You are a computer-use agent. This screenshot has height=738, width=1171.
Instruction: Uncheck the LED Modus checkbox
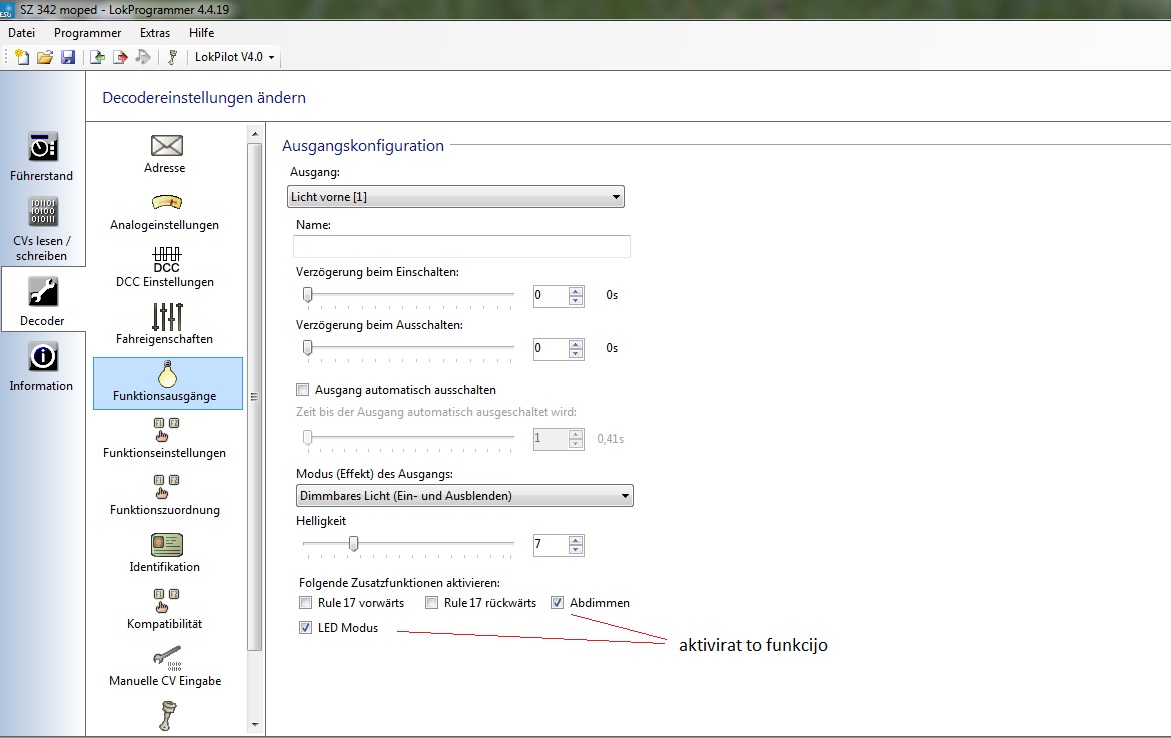pyautogui.click(x=305, y=628)
